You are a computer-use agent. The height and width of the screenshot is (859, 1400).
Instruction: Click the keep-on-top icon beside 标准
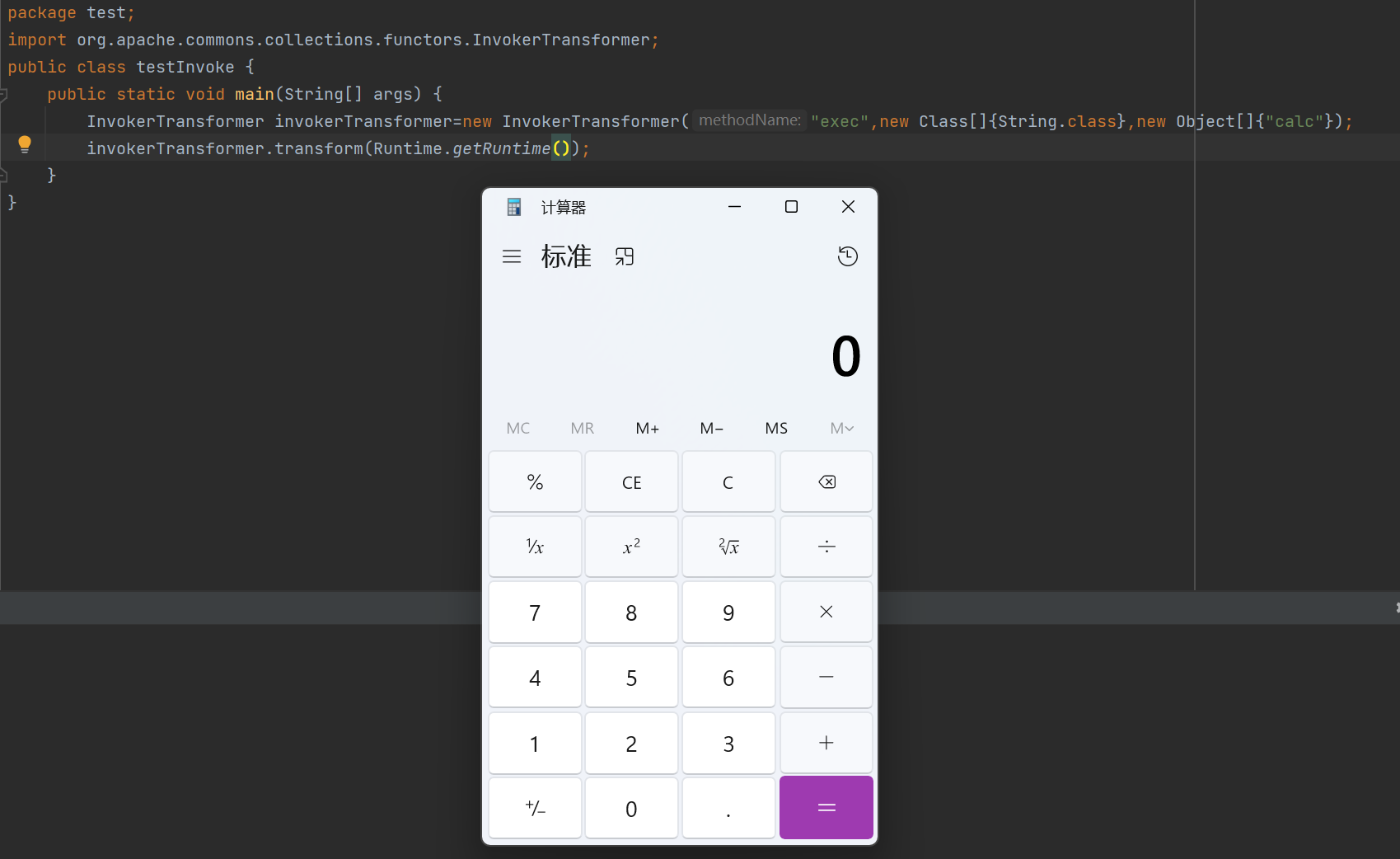(x=625, y=256)
